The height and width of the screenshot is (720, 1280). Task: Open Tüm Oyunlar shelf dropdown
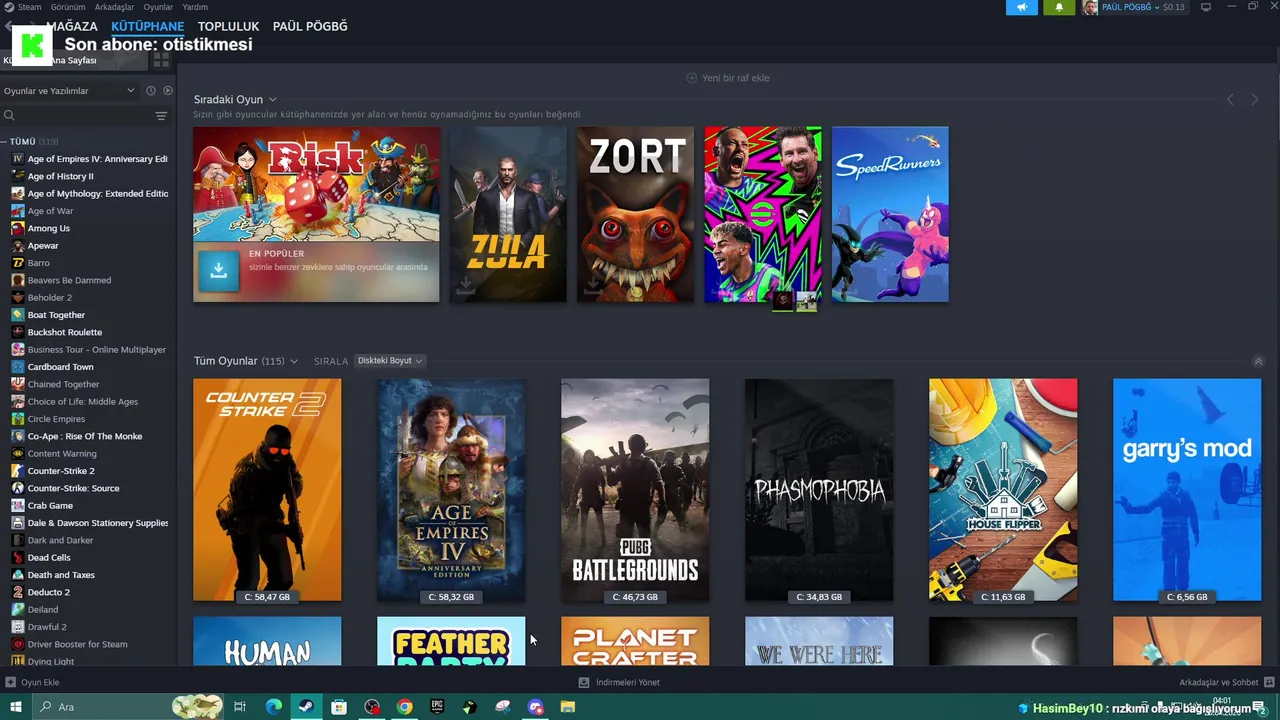(x=294, y=361)
